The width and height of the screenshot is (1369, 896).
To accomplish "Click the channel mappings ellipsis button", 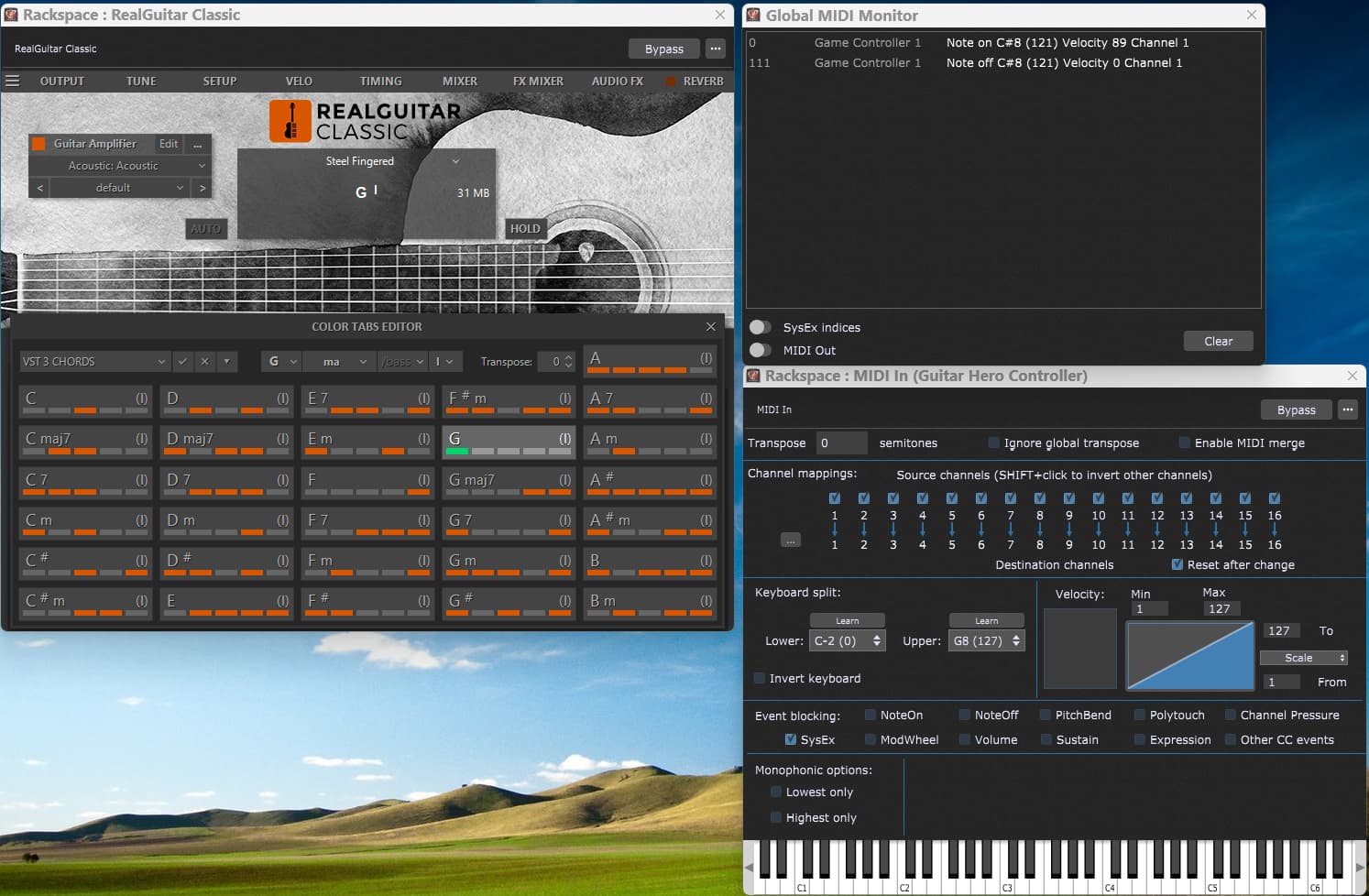I will 790,541.
